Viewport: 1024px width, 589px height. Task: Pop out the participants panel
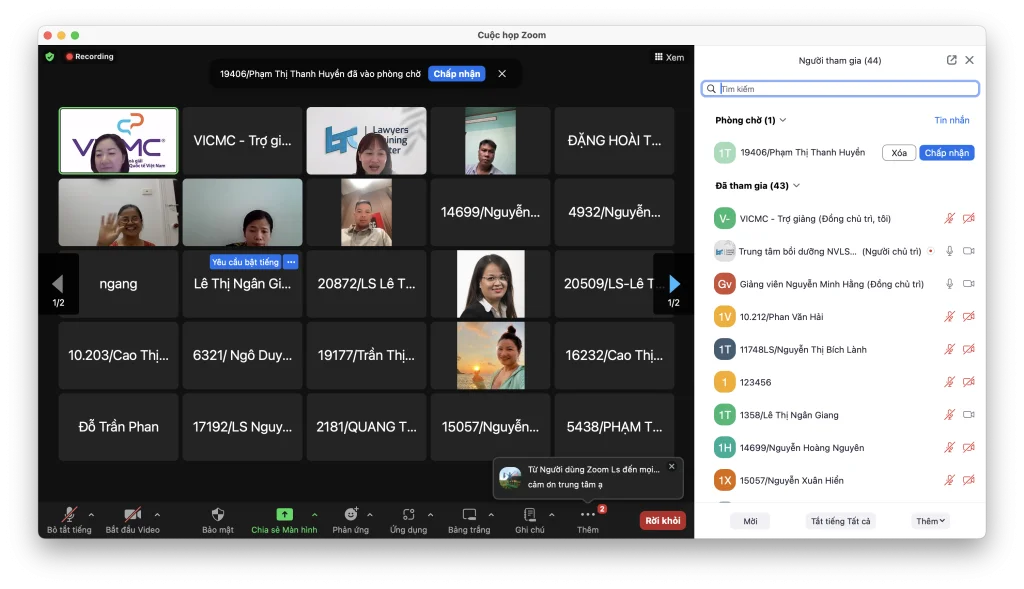coord(951,60)
